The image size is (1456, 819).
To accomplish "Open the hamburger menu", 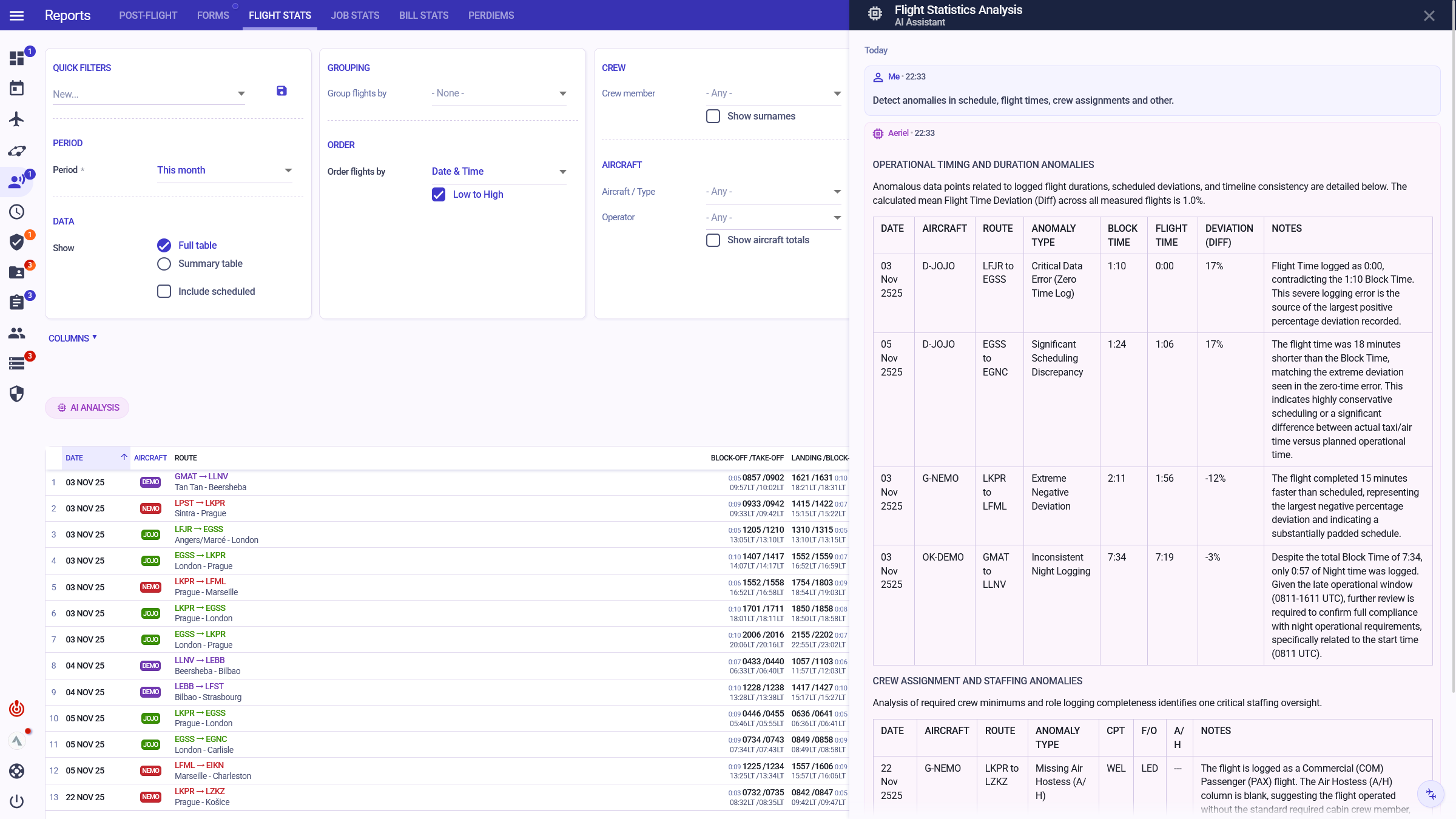I will click(16, 15).
